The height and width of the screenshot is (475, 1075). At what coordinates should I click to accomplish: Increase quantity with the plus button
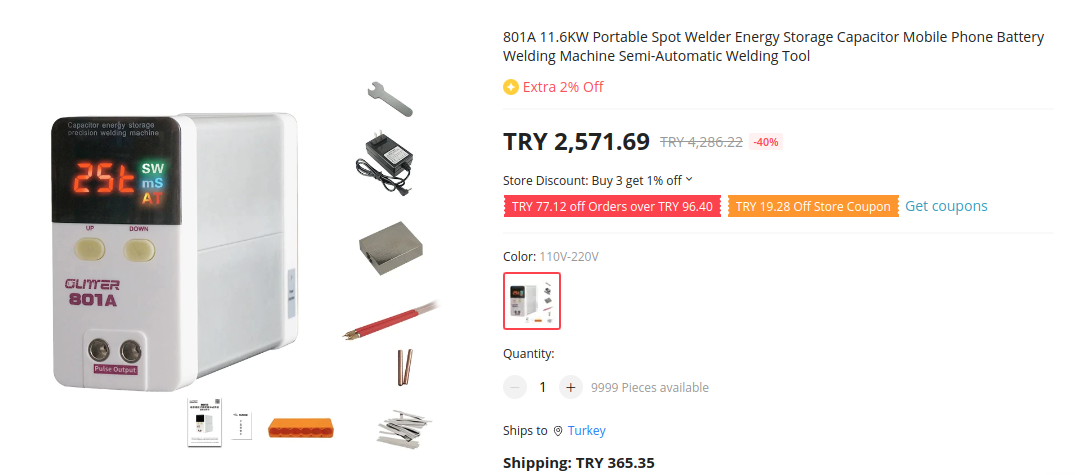[x=570, y=387]
